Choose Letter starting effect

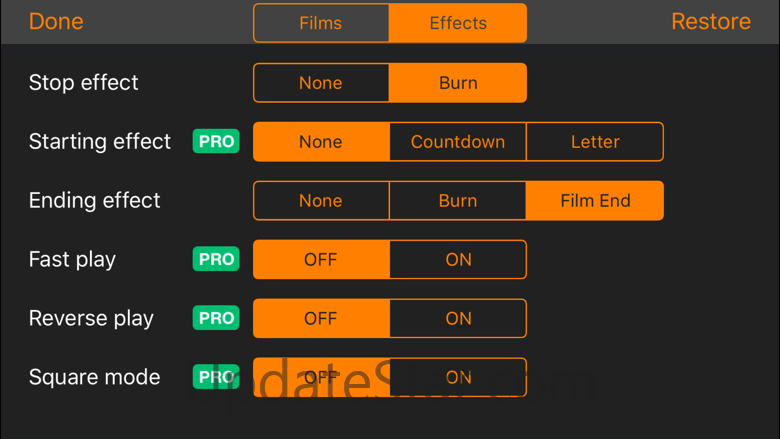(595, 142)
